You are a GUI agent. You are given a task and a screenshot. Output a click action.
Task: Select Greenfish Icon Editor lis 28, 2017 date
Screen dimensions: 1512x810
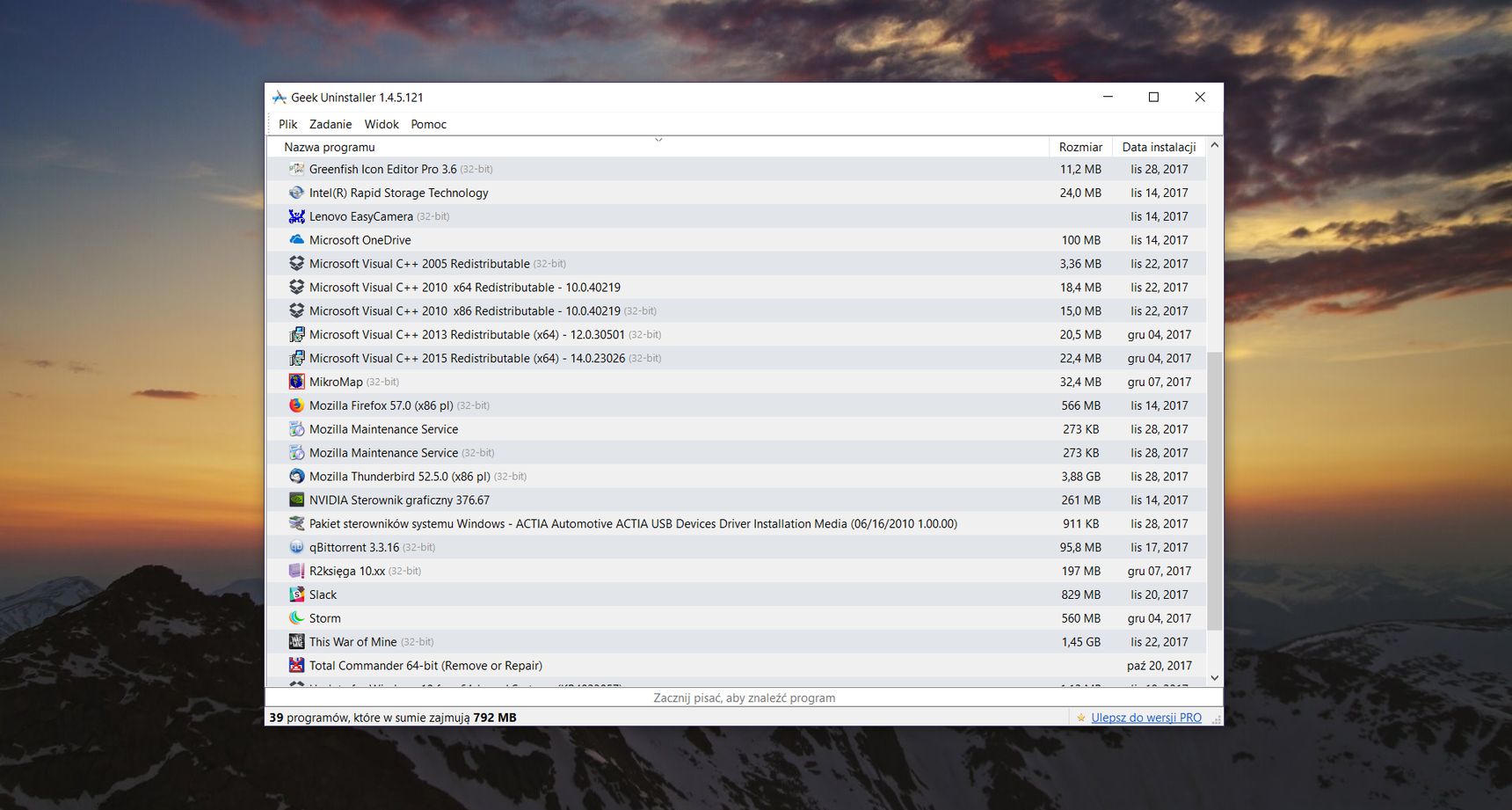1159,169
